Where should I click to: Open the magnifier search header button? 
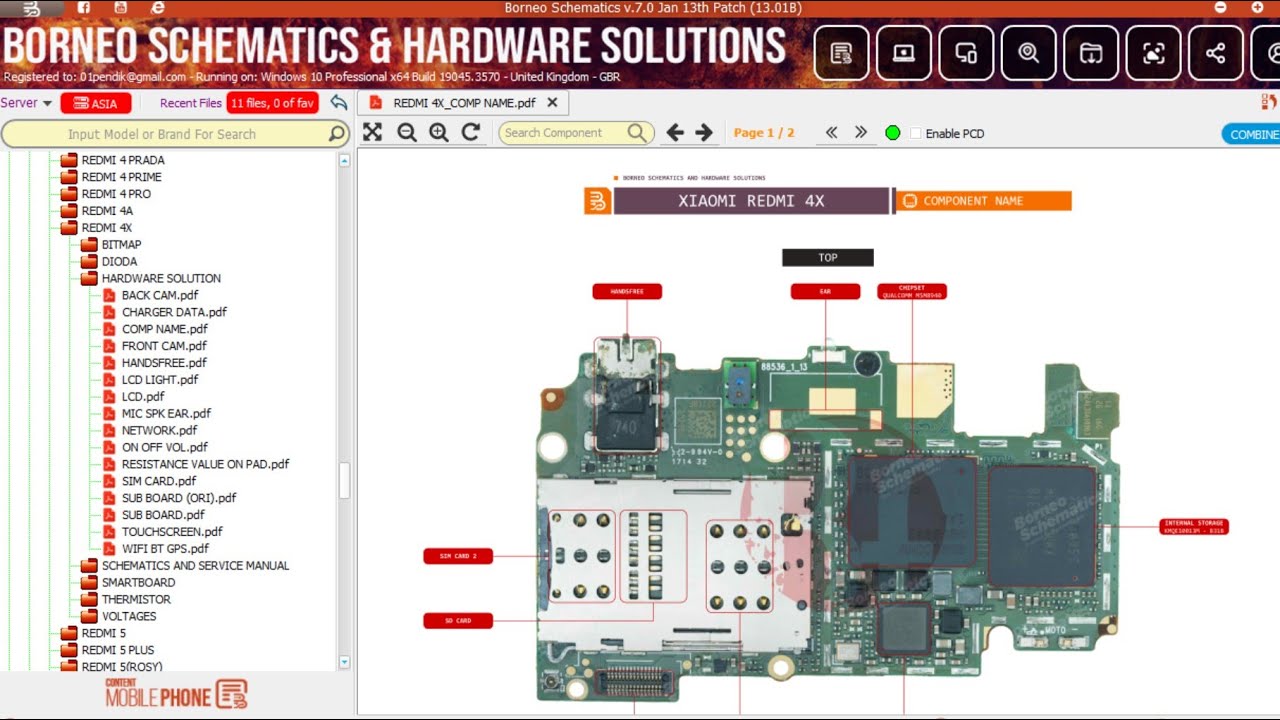coord(1029,53)
